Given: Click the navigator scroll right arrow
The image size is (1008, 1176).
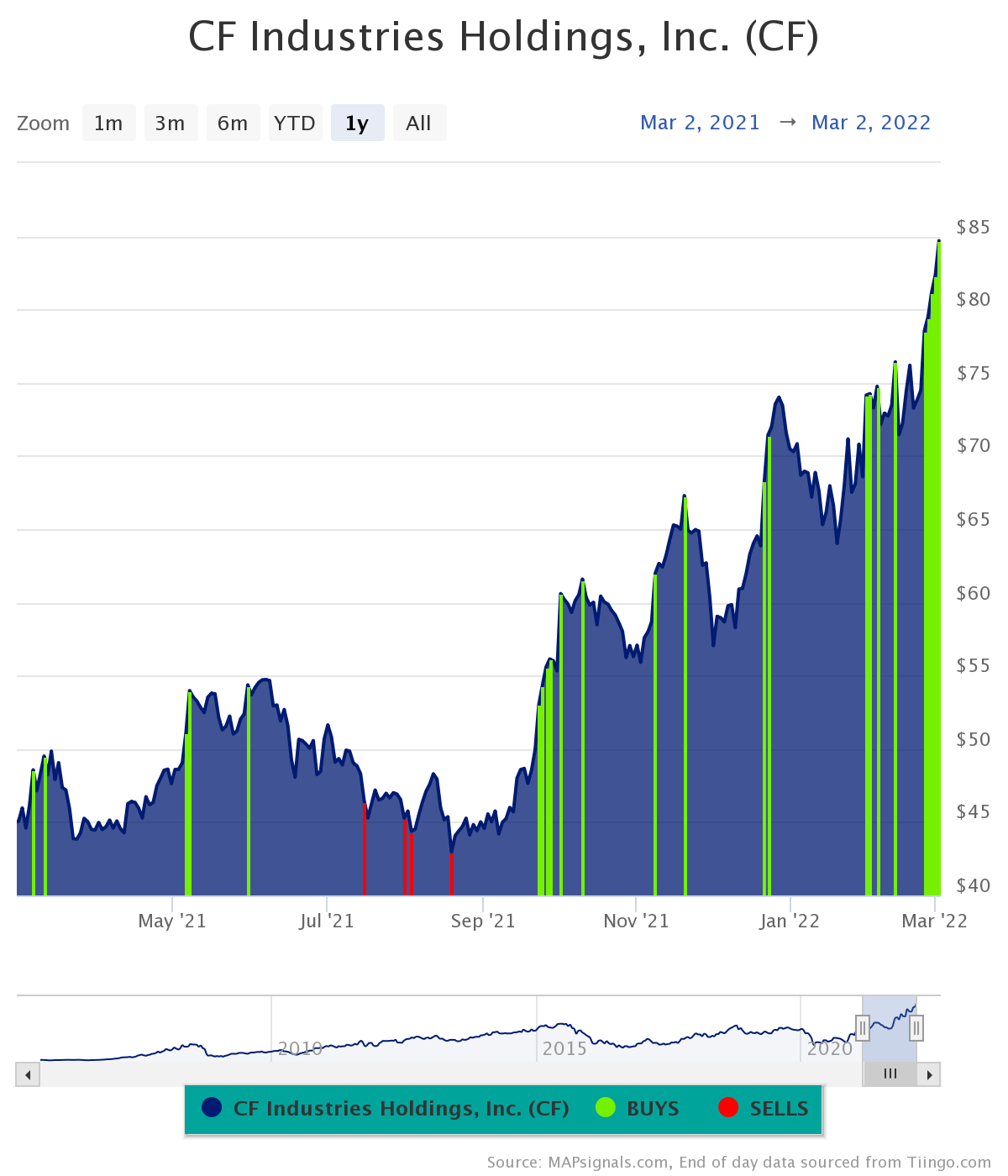Looking at the screenshot, I should [929, 1074].
